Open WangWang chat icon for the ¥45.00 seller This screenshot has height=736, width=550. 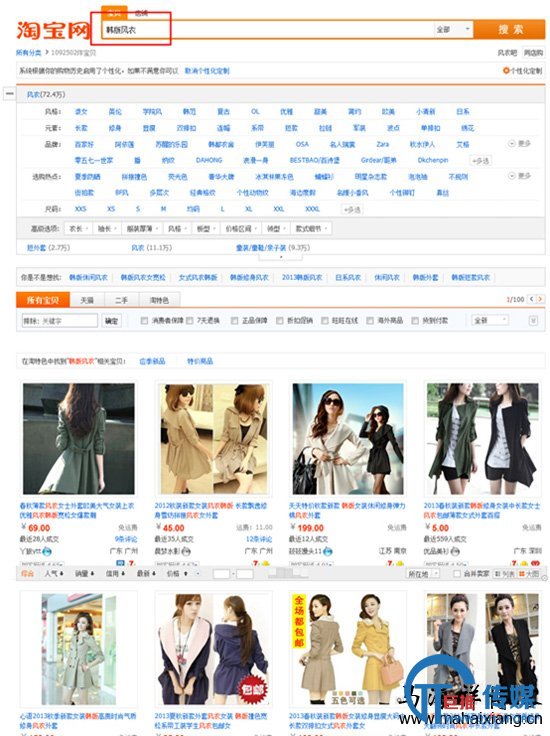pyautogui.click(x=186, y=551)
